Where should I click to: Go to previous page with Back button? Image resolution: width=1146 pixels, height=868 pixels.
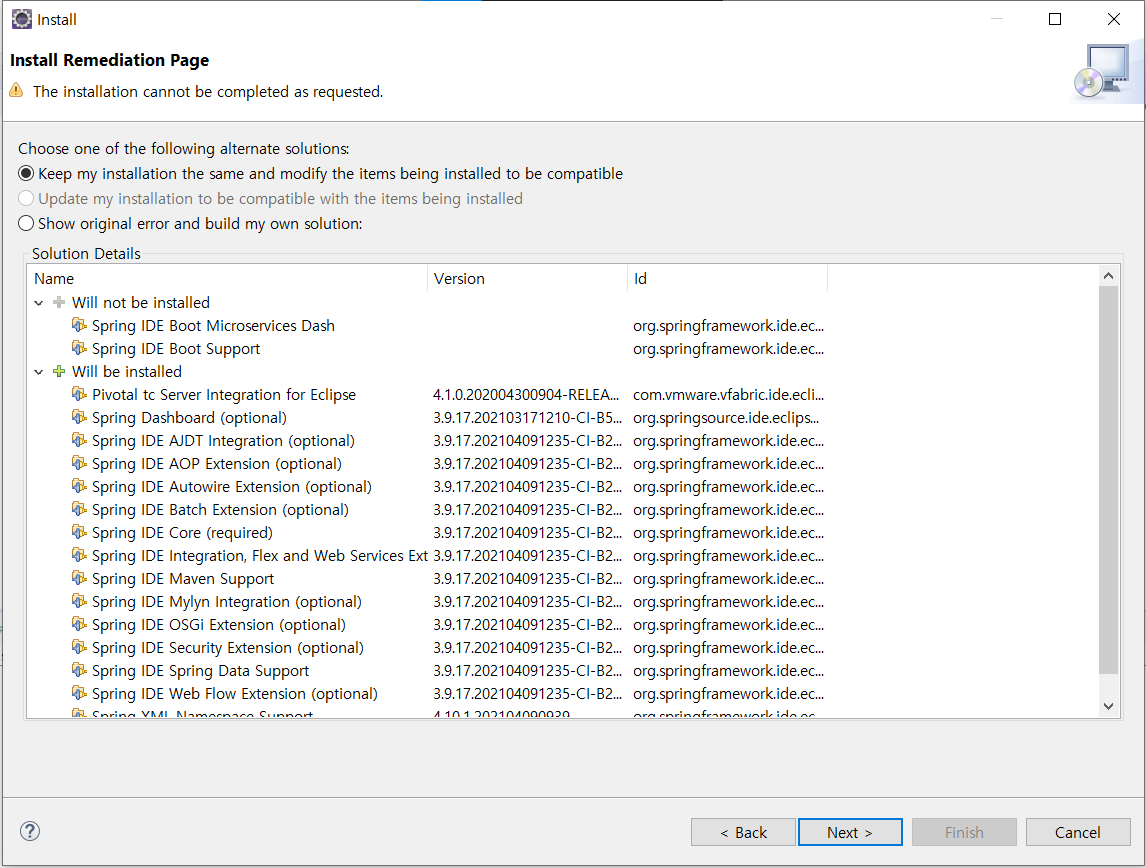(743, 832)
